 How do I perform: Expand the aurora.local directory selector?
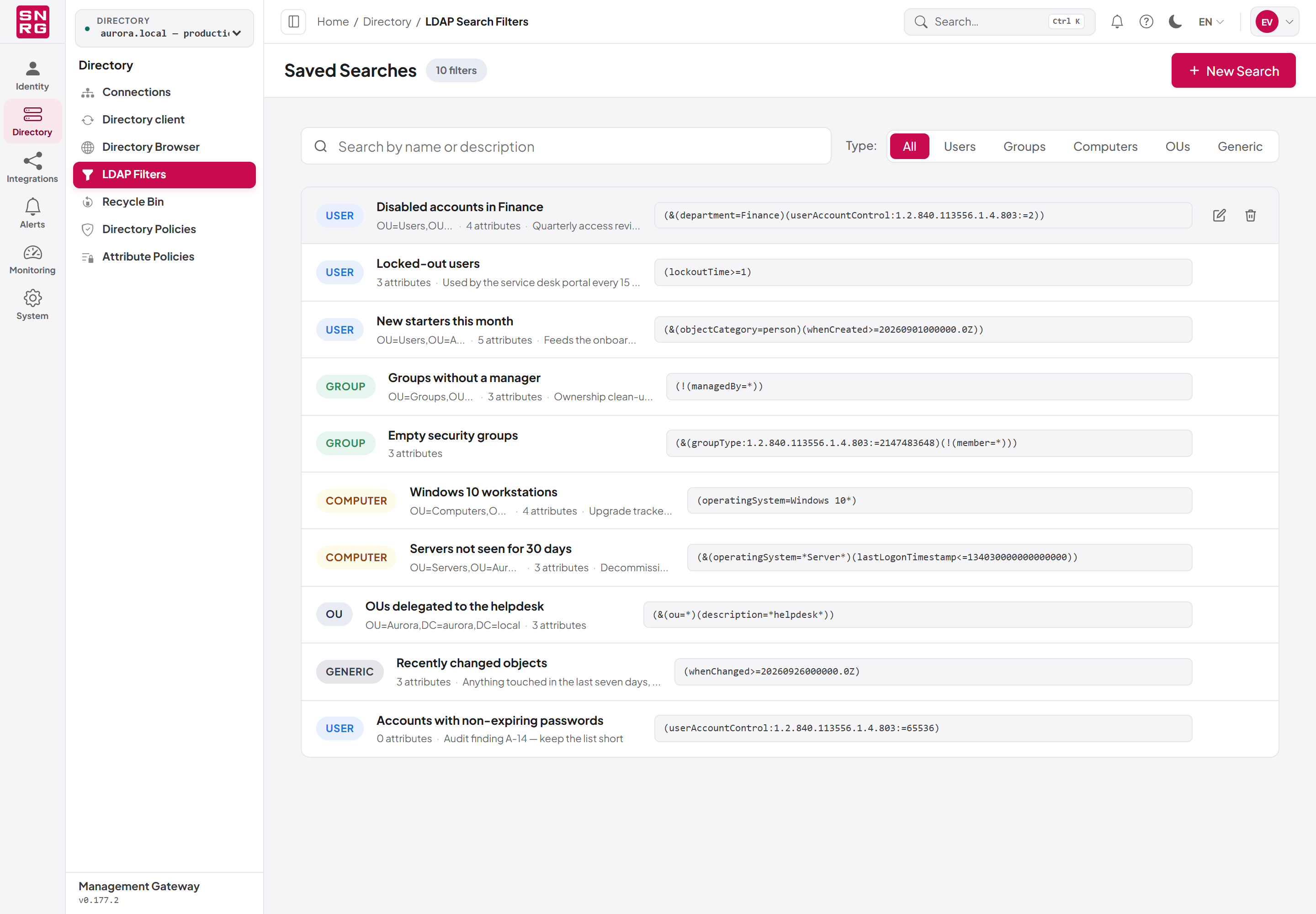[x=164, y=27]
